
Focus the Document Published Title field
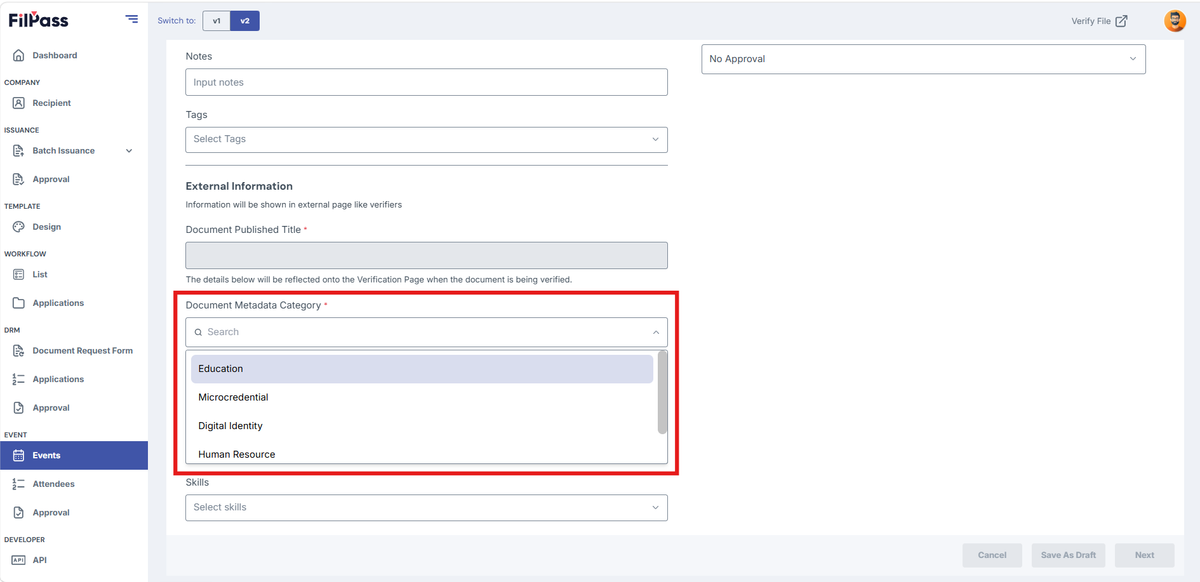[x=426, y=255]
